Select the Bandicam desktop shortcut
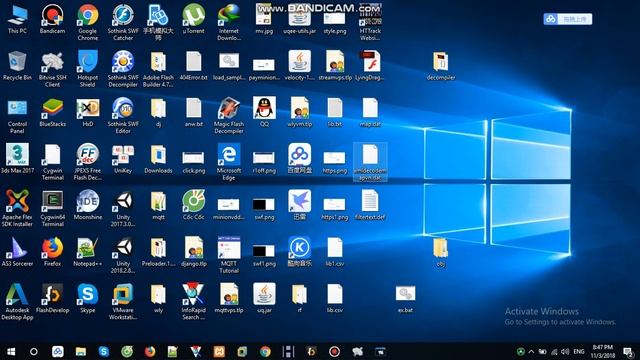Image resolution: width=640 pixels, height=360 pixels. coord(52,19)
